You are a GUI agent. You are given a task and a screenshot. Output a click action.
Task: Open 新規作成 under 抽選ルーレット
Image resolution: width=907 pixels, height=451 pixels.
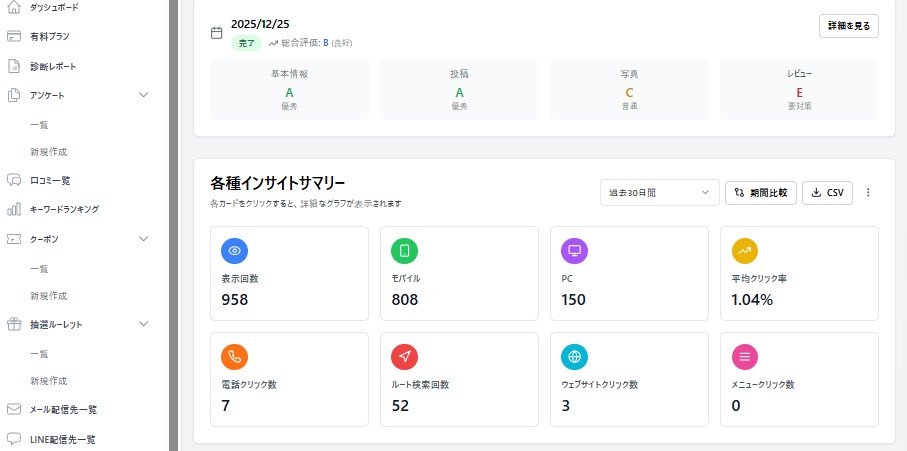49,381
